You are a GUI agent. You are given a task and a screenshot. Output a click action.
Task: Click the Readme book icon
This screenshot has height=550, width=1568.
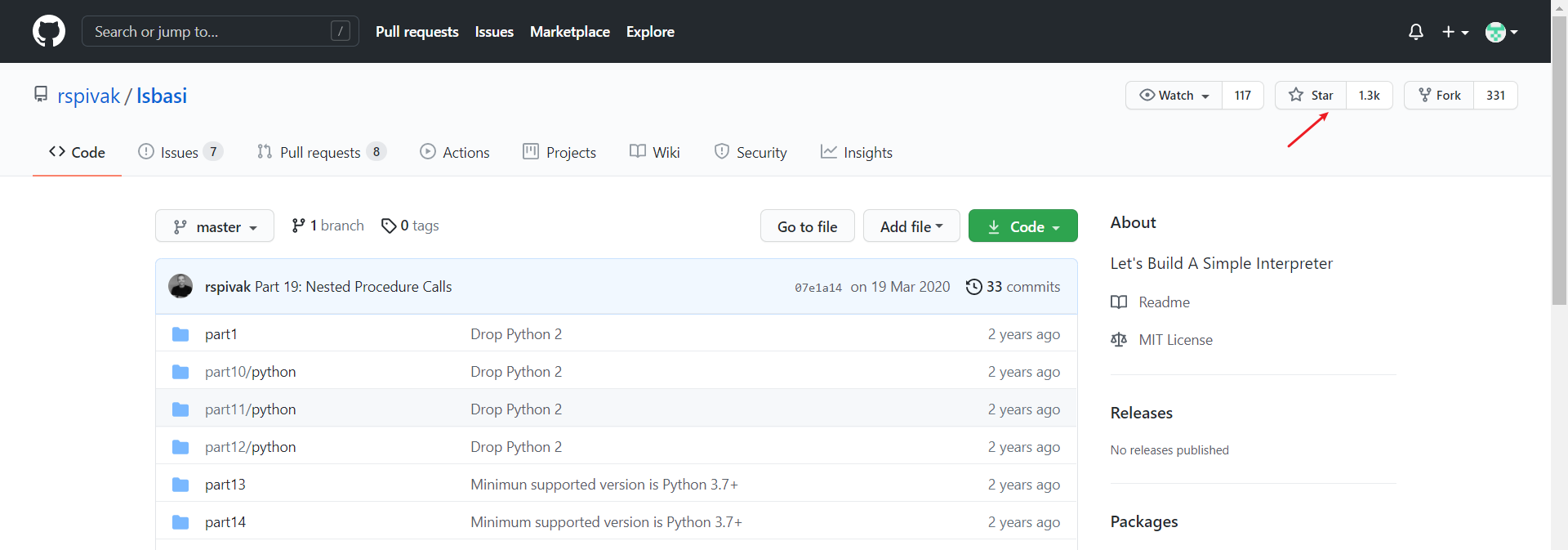[1119, 302]
